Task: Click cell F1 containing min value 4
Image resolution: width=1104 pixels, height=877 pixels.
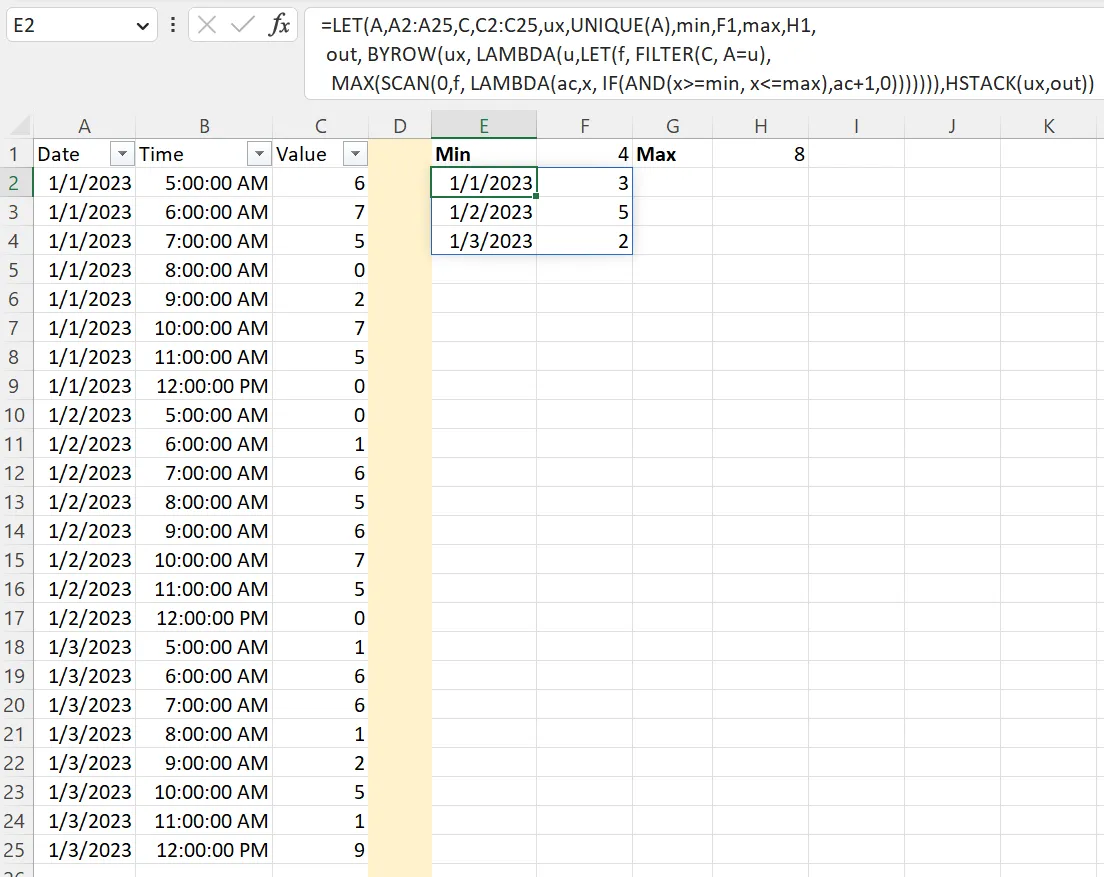Action: click(584, 153)
